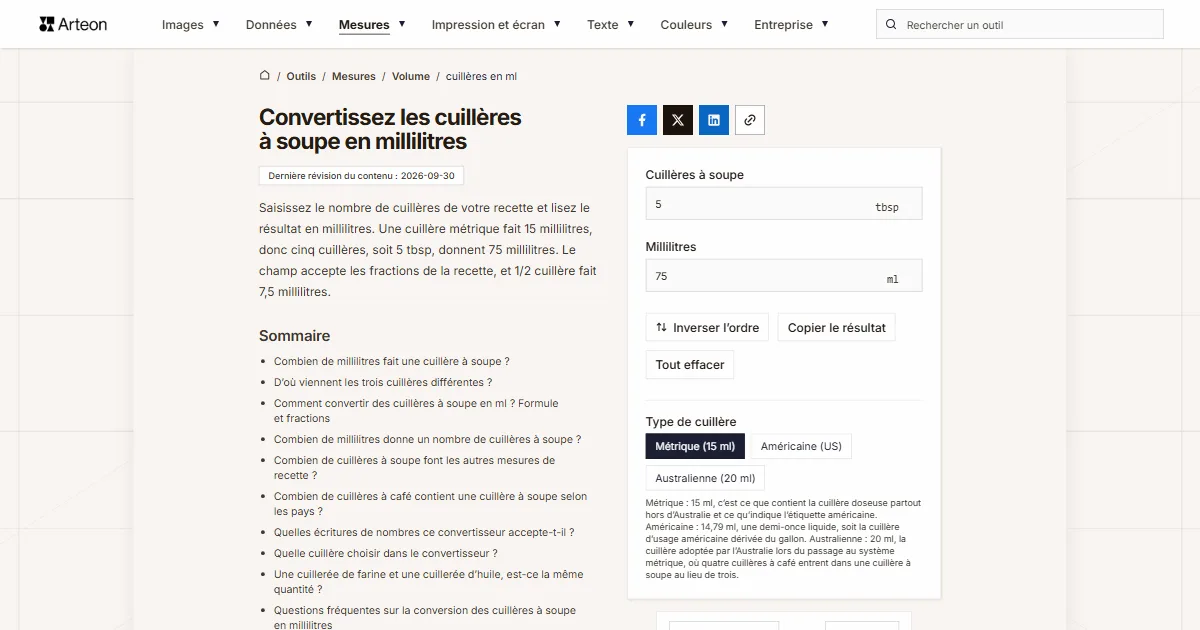Click Tout effacer button
This screenshot has height=630, width=1200.
690,364
